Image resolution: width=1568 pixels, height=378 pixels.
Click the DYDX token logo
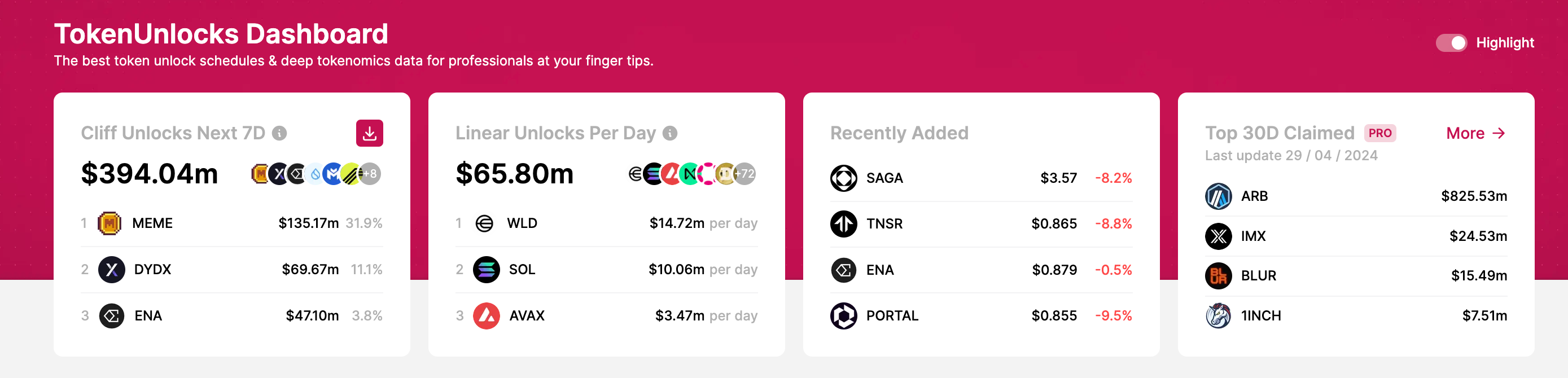click(x=110, y=270)
